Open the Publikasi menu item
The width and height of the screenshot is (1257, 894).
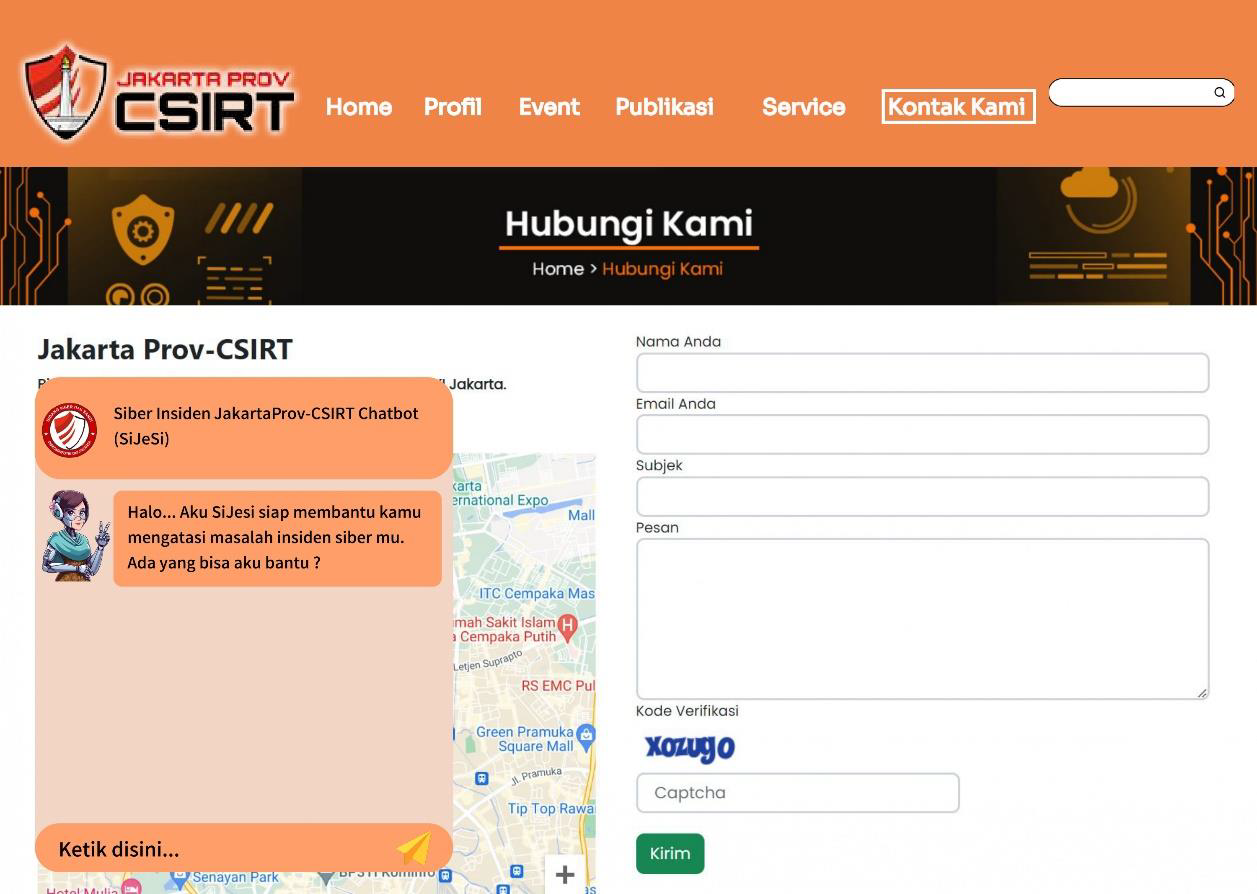pos(664,107)
